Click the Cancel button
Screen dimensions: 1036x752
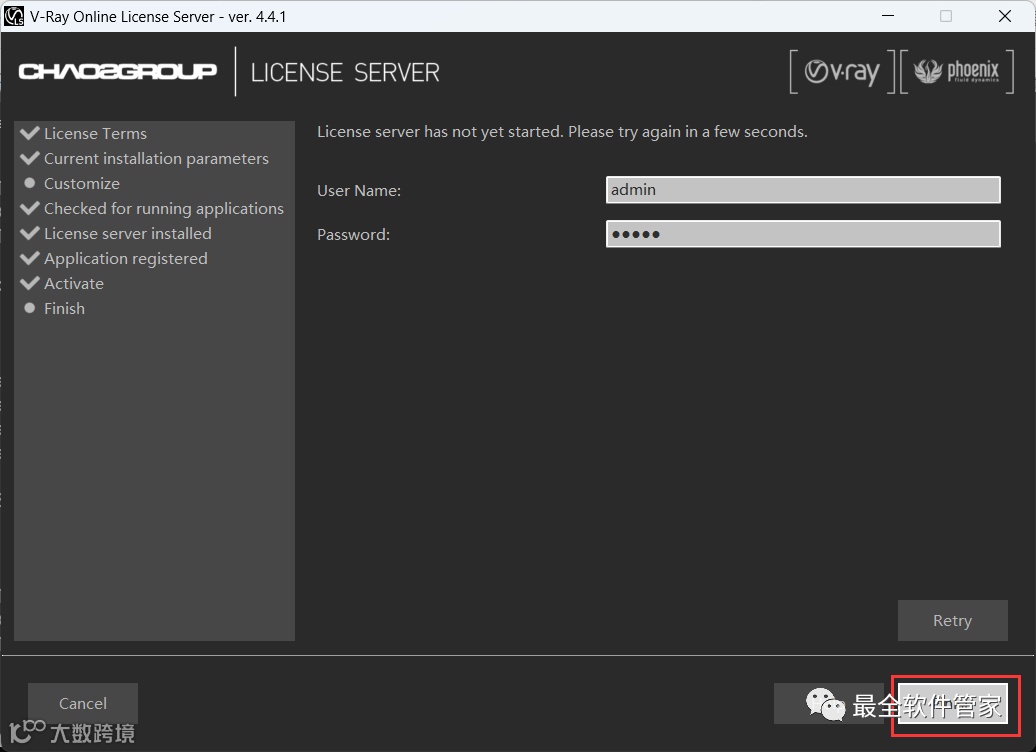coord(83,703)
